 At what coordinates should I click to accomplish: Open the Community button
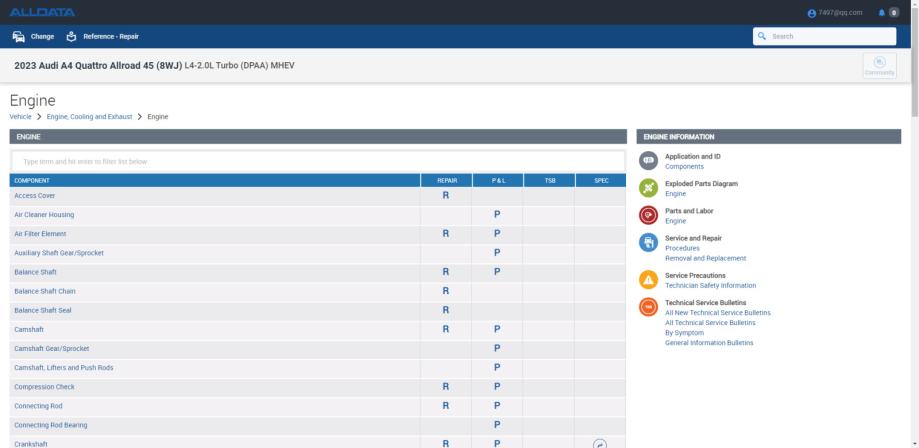click(880, 66)
